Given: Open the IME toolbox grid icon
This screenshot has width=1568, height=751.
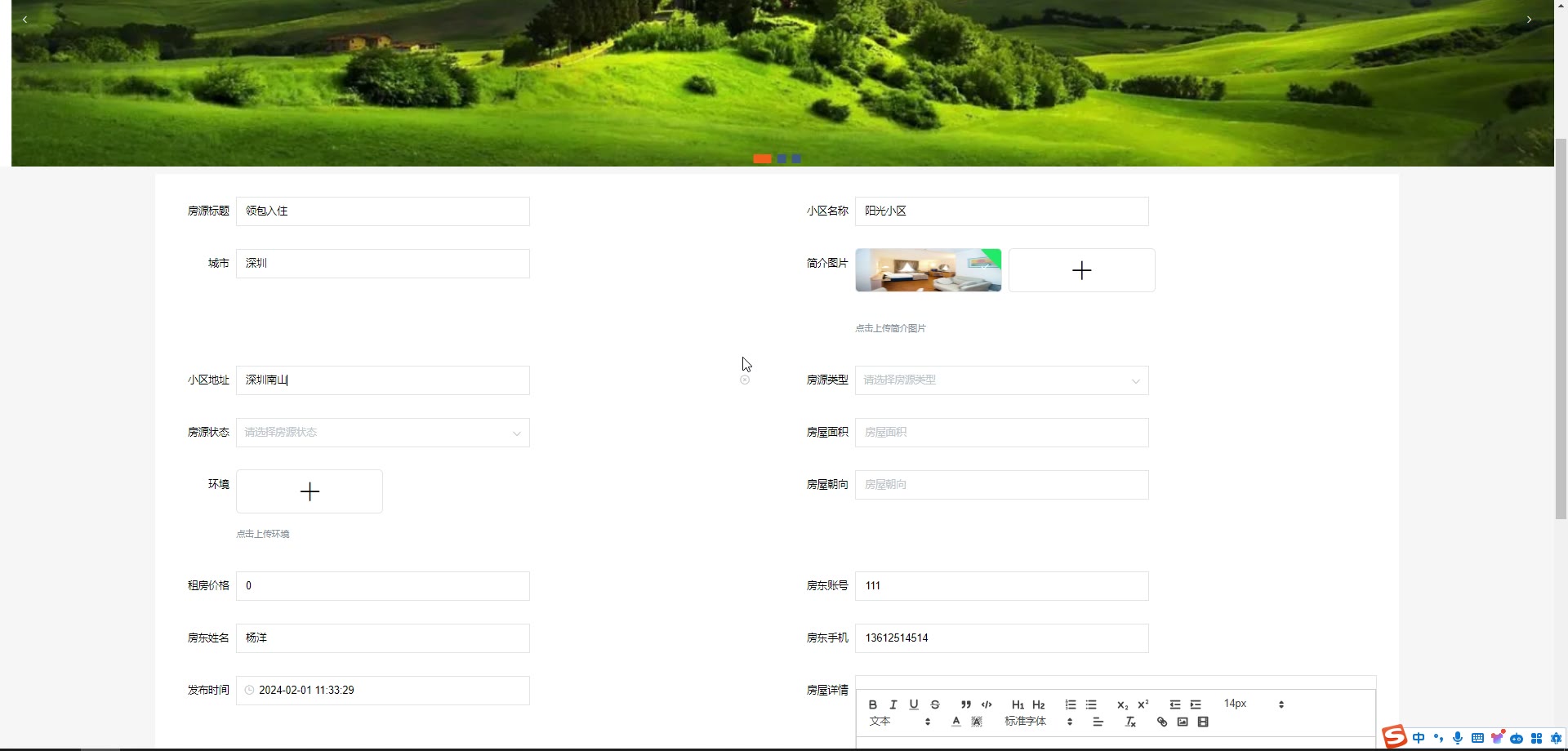Looking at the screenshot, I should 1536,738.
